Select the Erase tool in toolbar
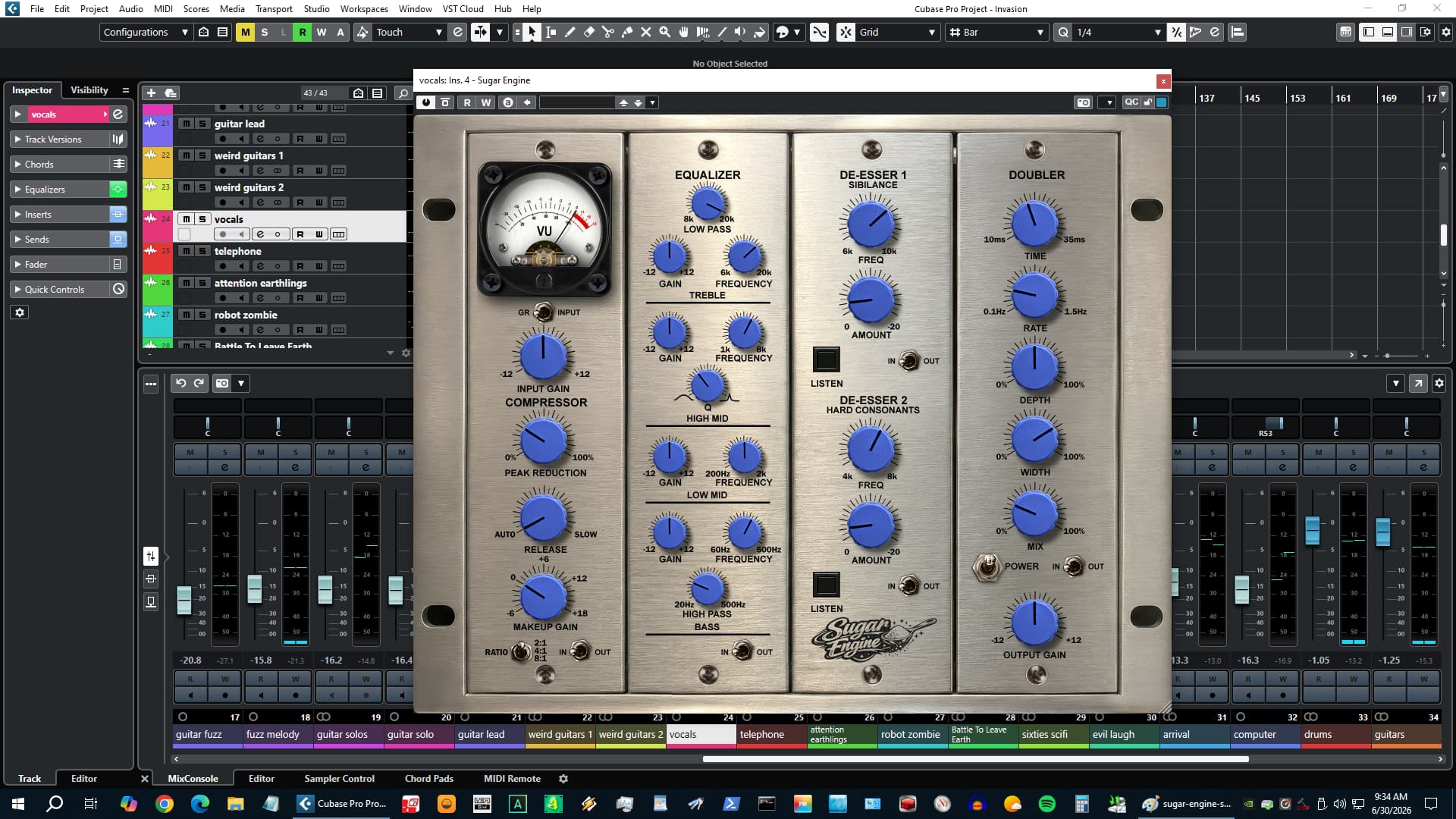Screen dimensions: 1456x819 click(x=589, y=32)
